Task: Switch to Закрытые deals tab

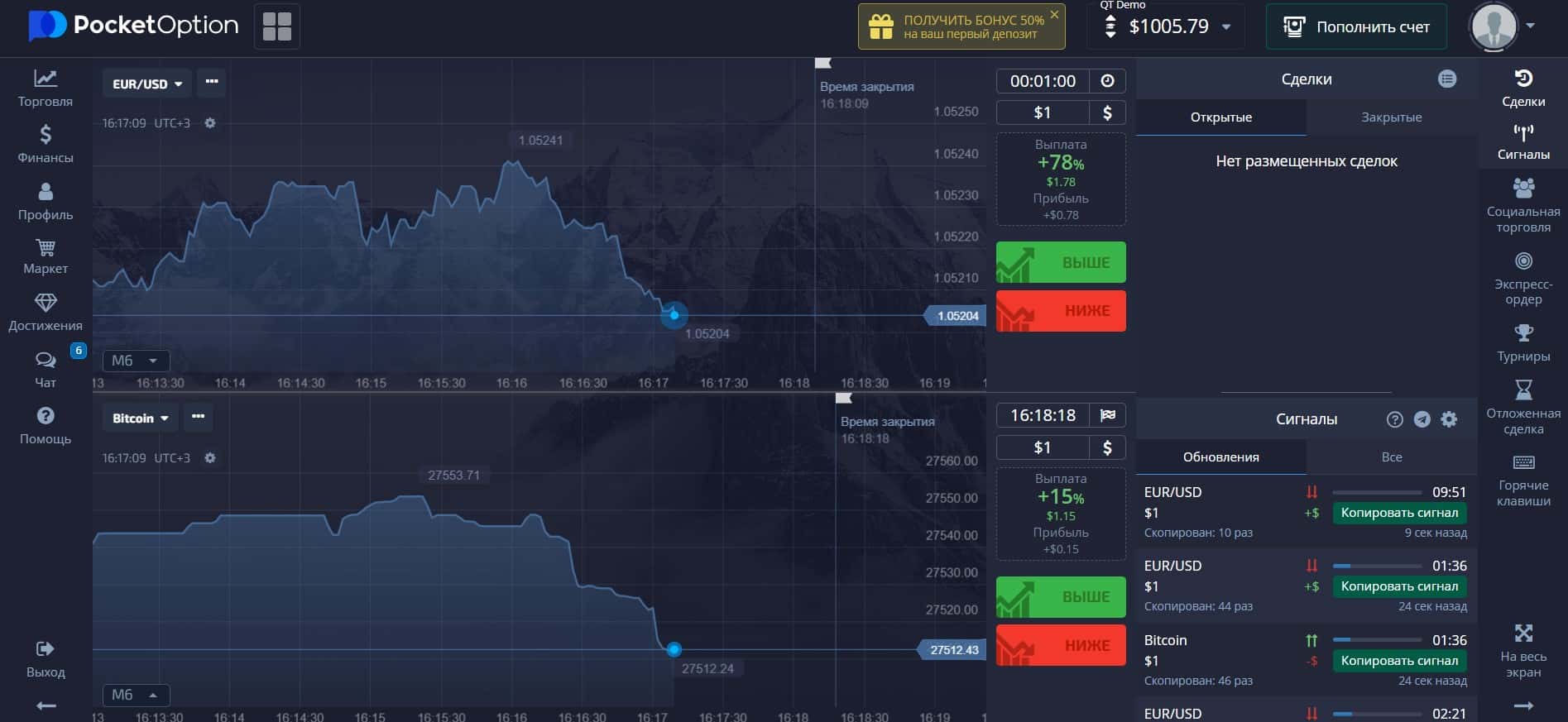Action: (x=1392, y=117)
